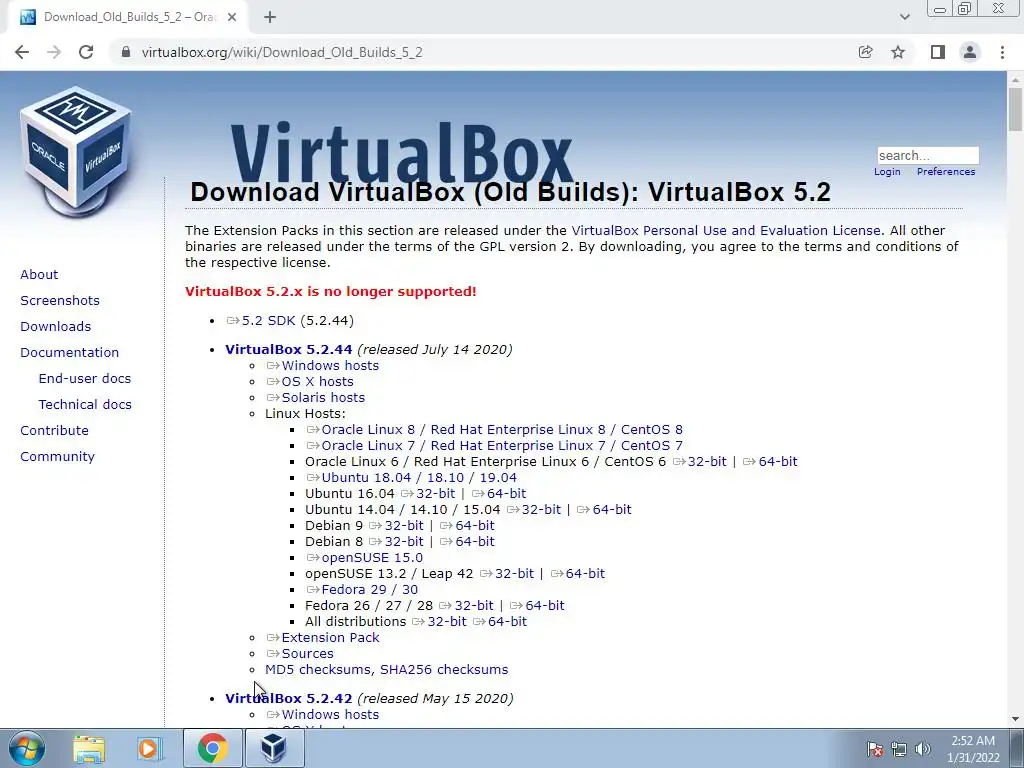This screenshot has width=1024, height=768.
Task: Open the VirtualBox Personal Use and Evaluation License link
Action: 726,231
